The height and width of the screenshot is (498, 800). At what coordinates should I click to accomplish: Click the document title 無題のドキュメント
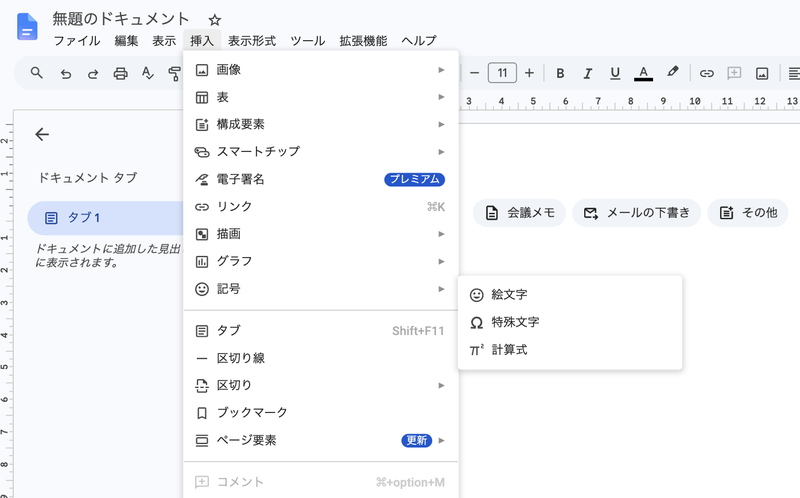tap(120, 19)
